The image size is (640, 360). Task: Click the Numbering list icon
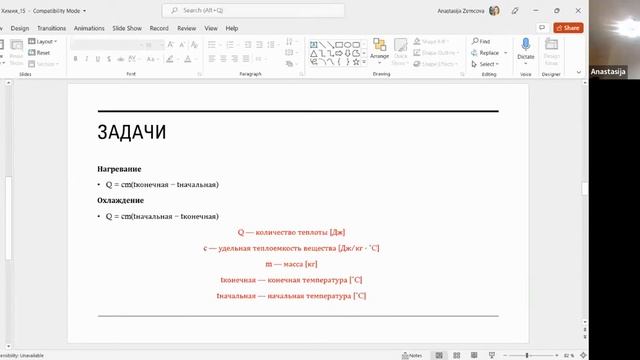[230, 44]
